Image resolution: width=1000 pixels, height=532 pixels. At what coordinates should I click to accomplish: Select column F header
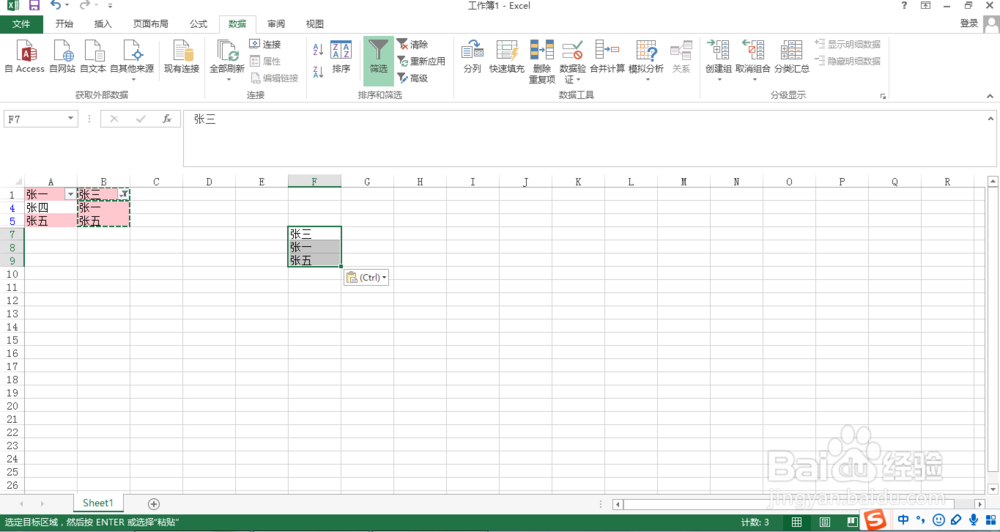tap(314, 182)
